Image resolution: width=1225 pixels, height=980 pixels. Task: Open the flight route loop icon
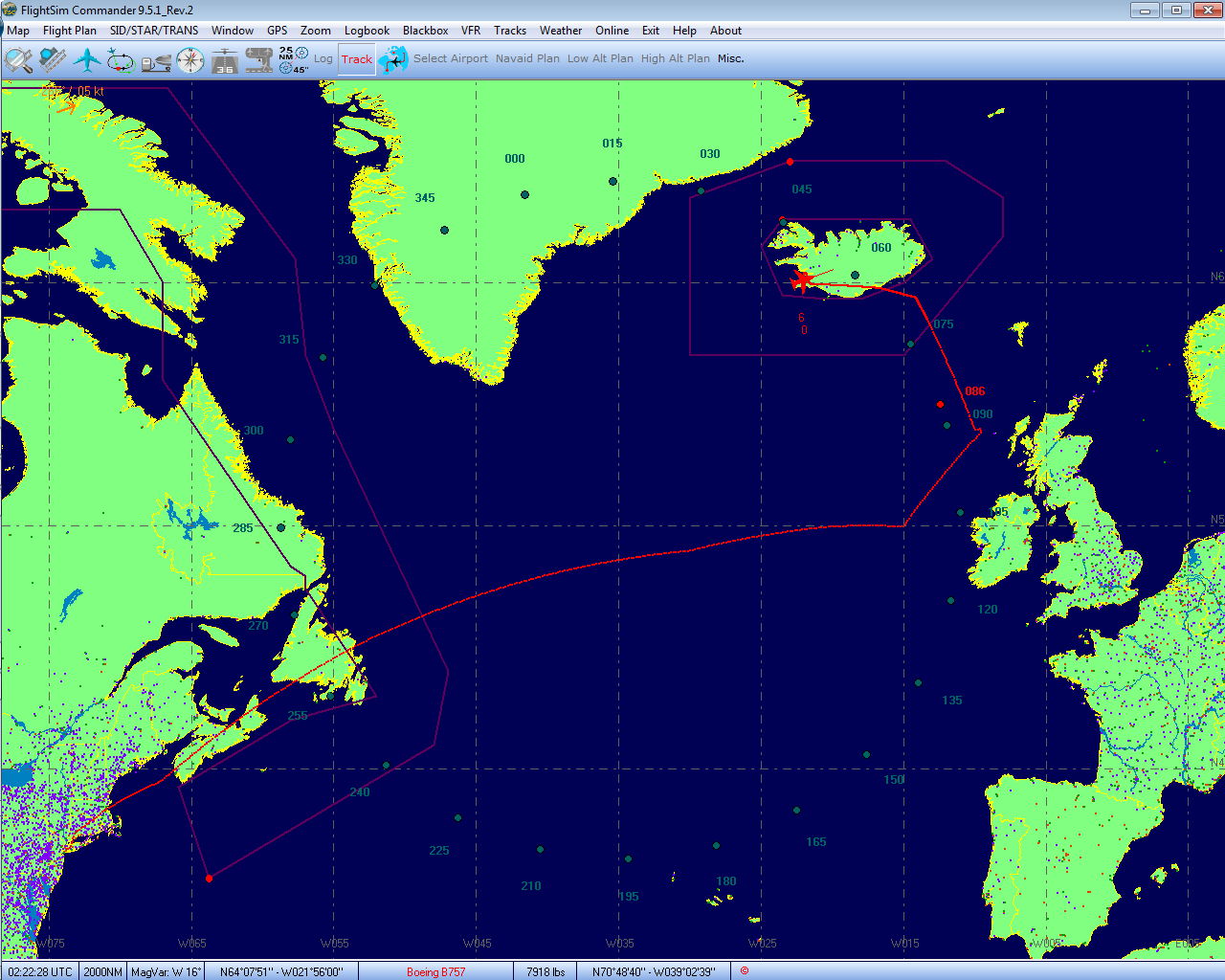click(x=121, y=59)
